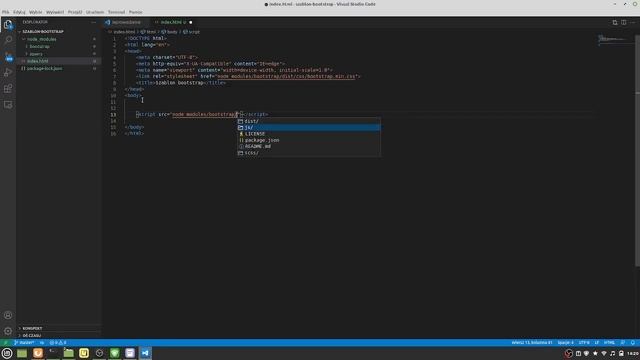640x360 pixels.
Task: Click remote window indicator in status bar
Action: click(5, 343)
